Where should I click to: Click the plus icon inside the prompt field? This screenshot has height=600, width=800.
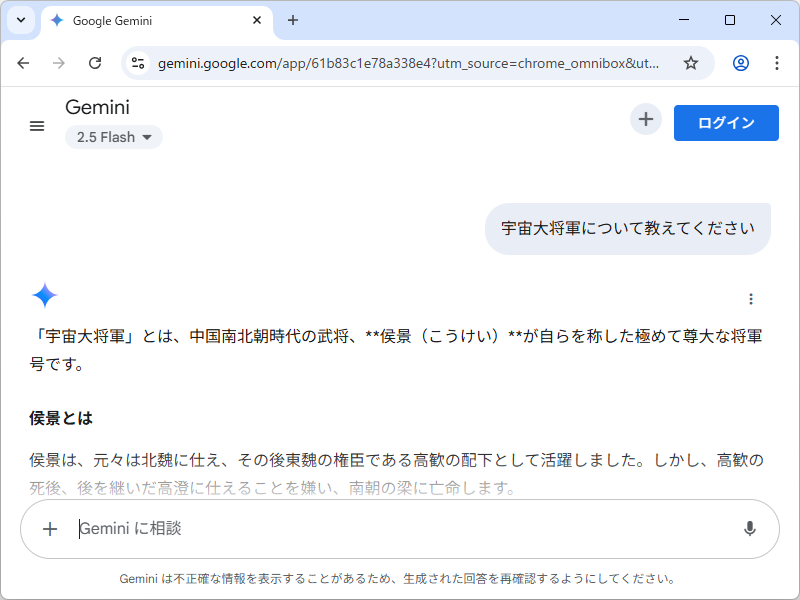pos(49,529)
